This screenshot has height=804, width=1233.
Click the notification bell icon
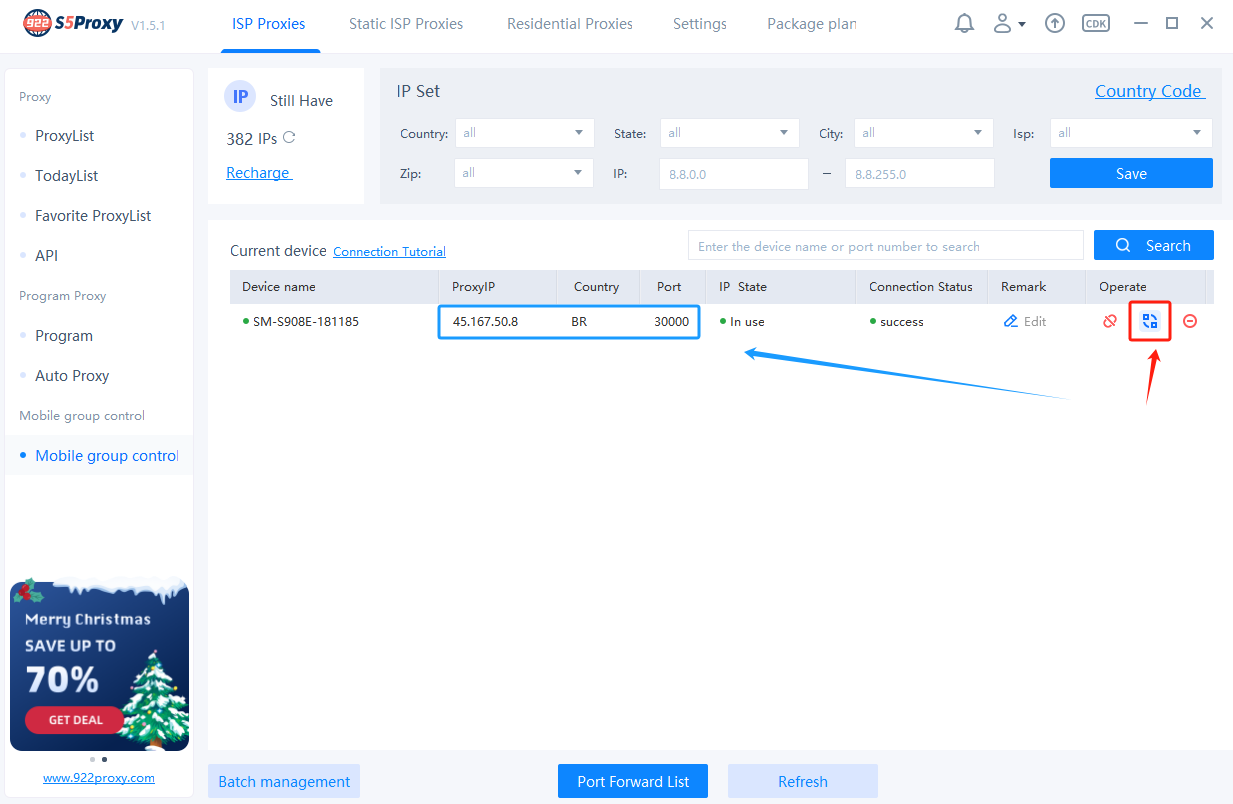coord(964,23)
